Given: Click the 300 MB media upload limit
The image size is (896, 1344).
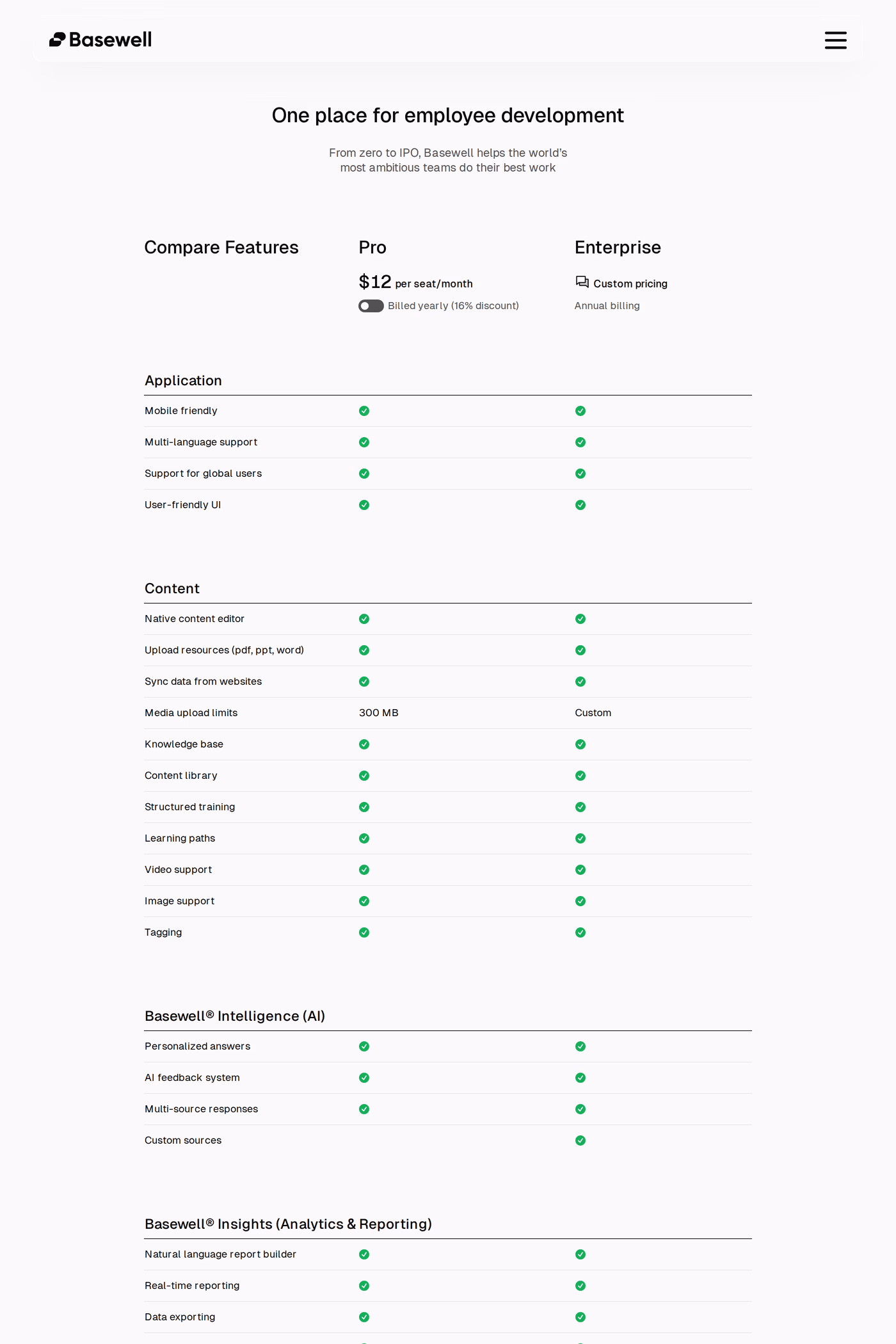Looking at the screenshot, I should [x=379, y=713].
